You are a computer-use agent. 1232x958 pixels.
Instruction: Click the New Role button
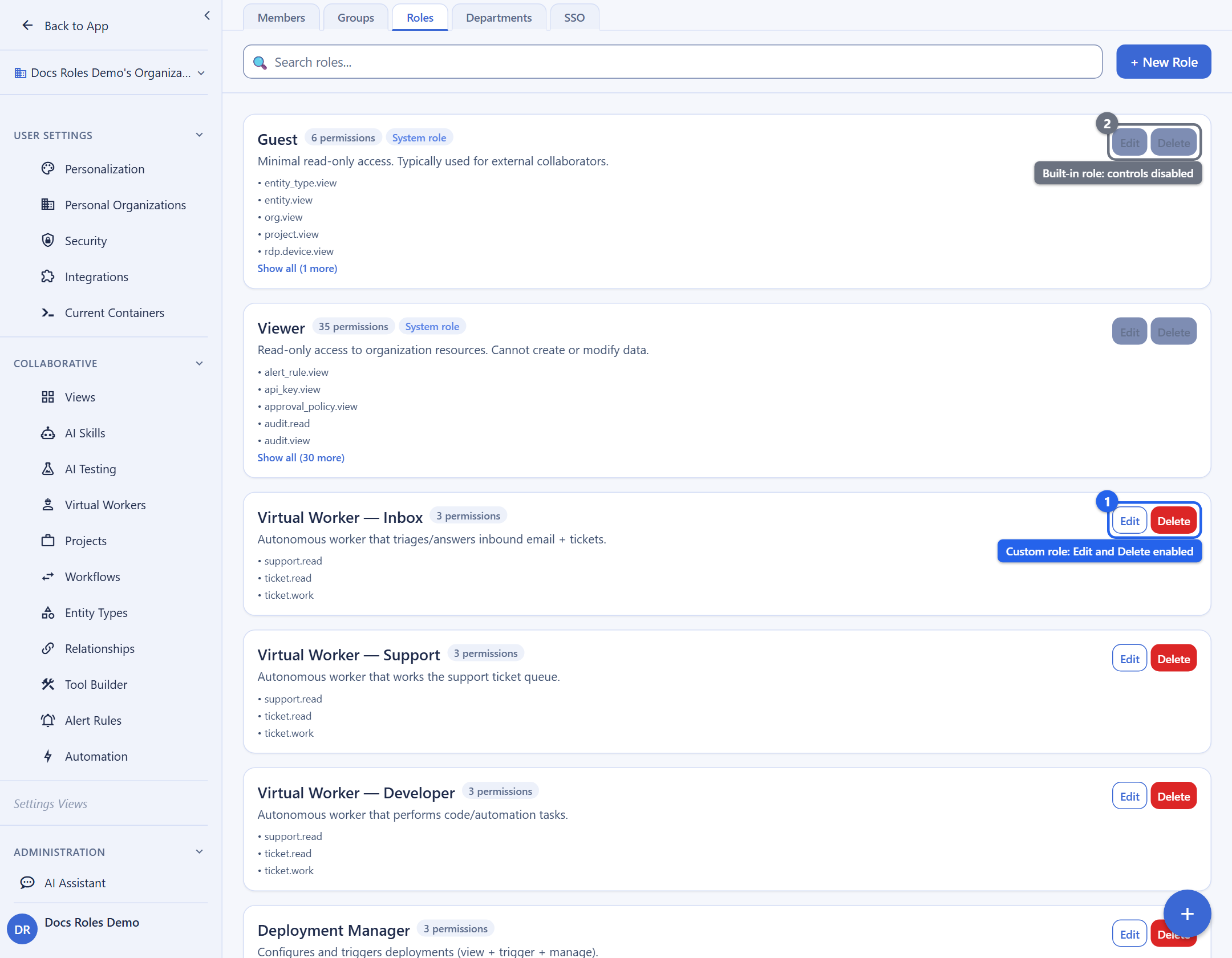(x=1164, y=62)
